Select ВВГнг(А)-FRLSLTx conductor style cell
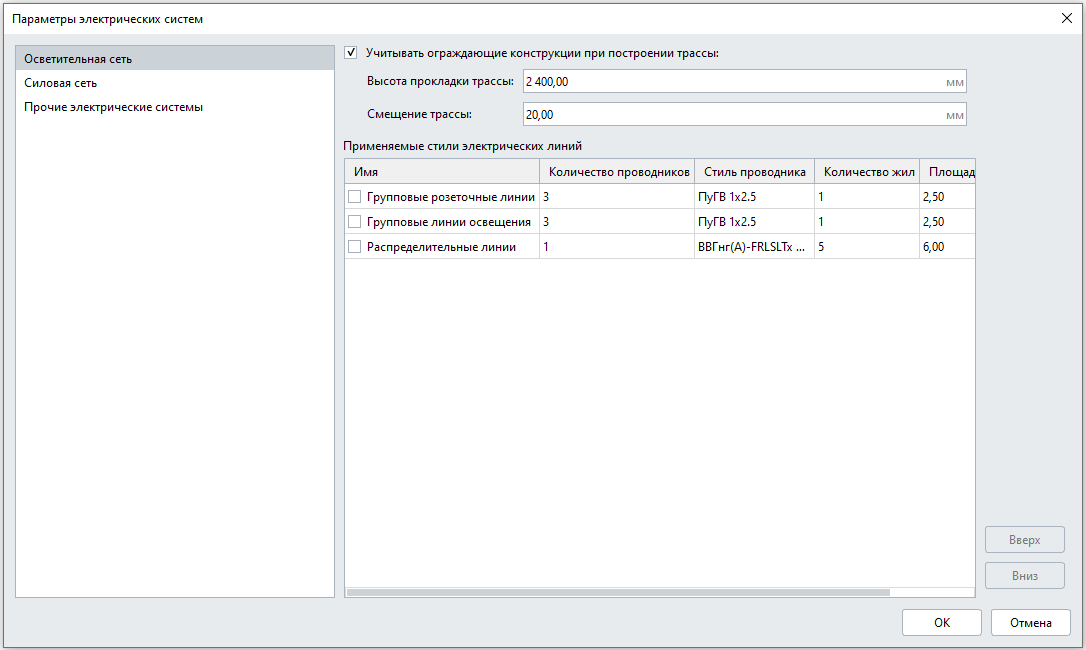Image resolution: width=1086 pixels, height=650 pixels. pos(754,247)
